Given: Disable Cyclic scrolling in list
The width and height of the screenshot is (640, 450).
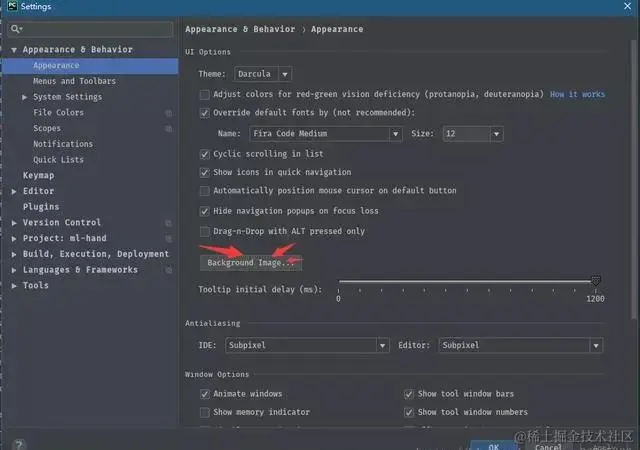Looking at the screenshot, I should (204, 154).
